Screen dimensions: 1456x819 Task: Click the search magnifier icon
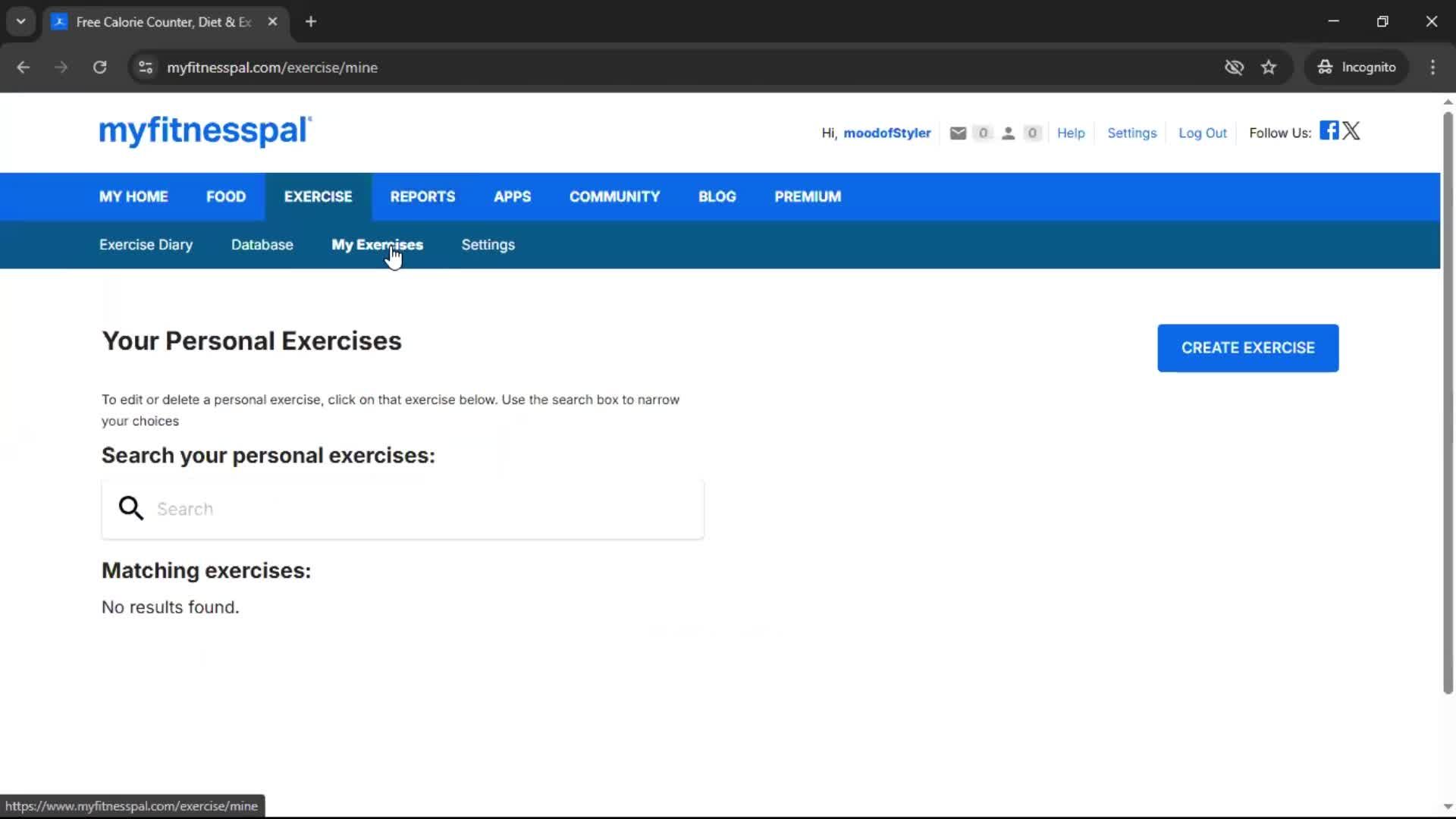pos(131,508)
